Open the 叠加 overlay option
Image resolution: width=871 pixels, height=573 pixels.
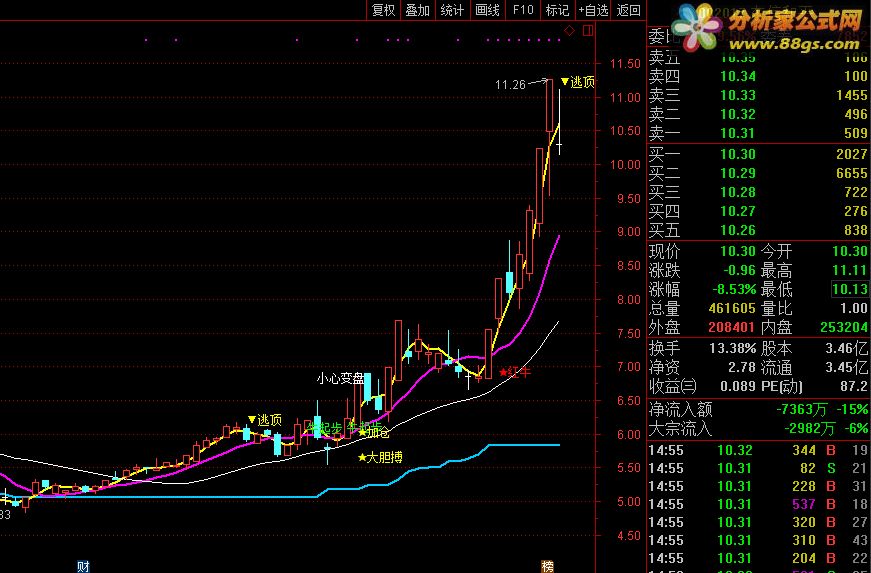(x=418, y=10)
